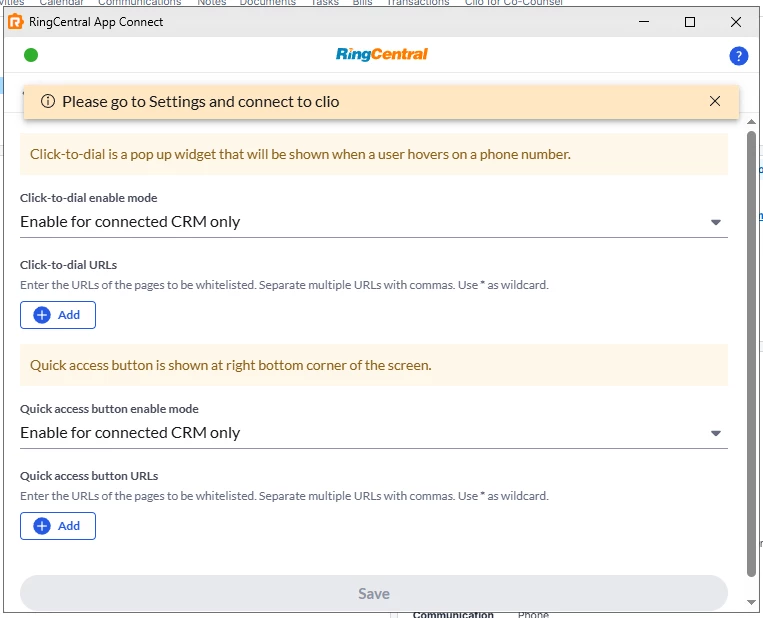Screen dimensions: 763x618
Task: Click 'Please go to Settings and connect to clio' text
Action: point(200,102)
